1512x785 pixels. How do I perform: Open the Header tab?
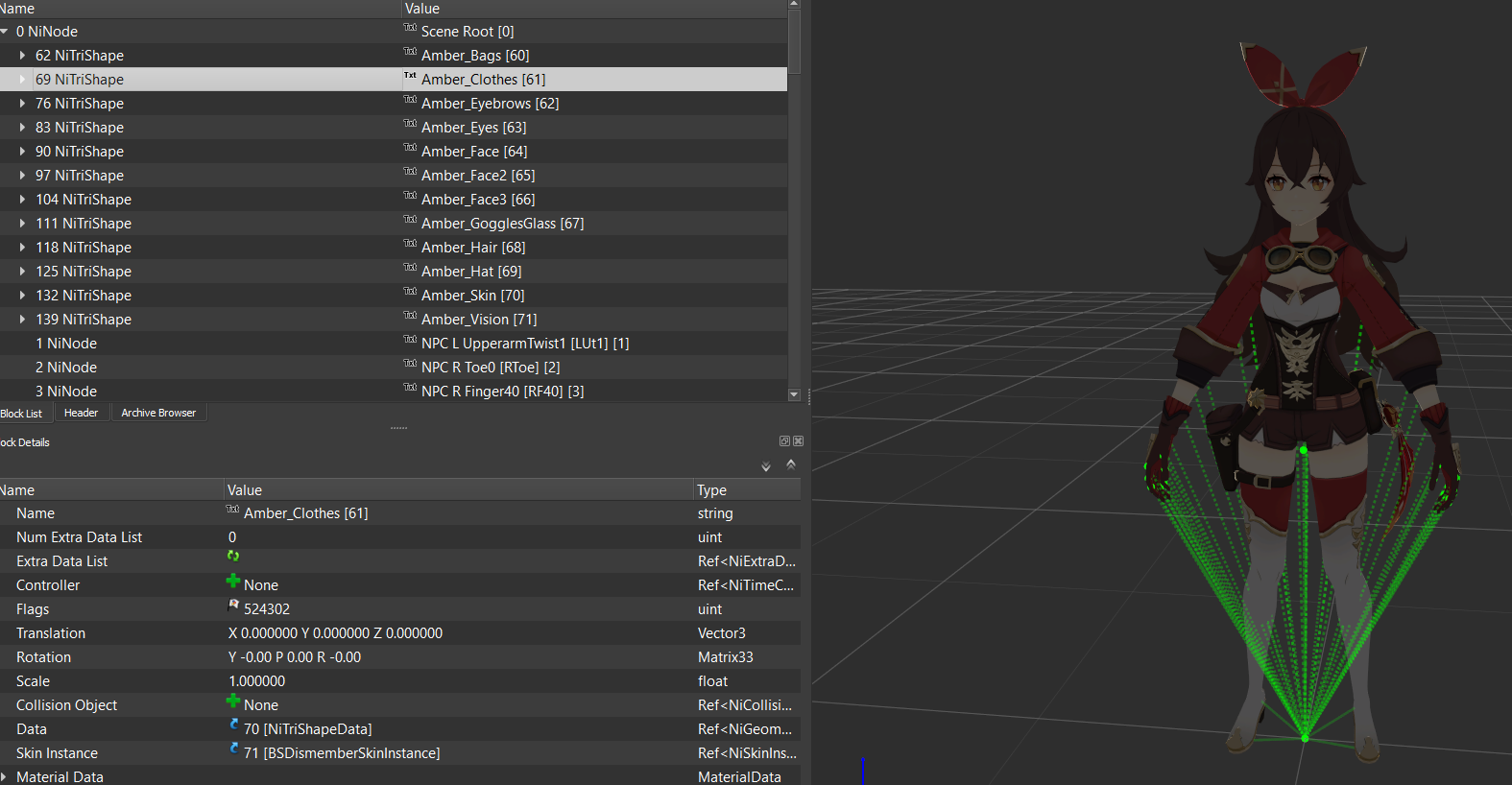tap(82, 413)
